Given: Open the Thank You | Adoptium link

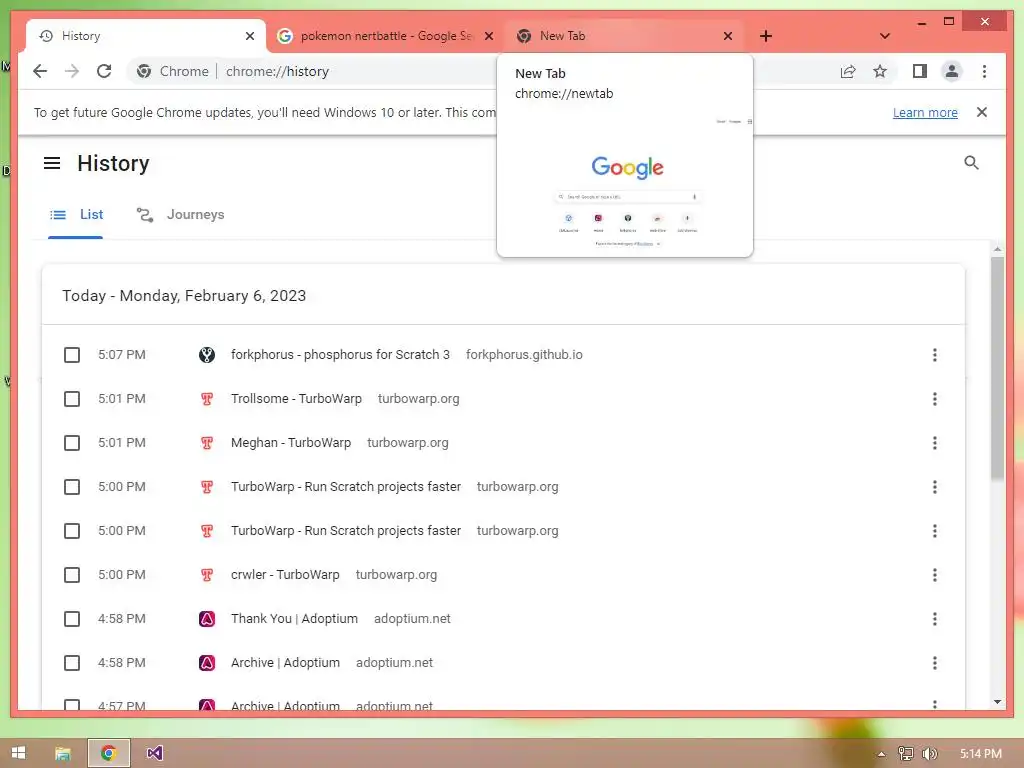Looking at the screenshot, I should coord(294,618).
